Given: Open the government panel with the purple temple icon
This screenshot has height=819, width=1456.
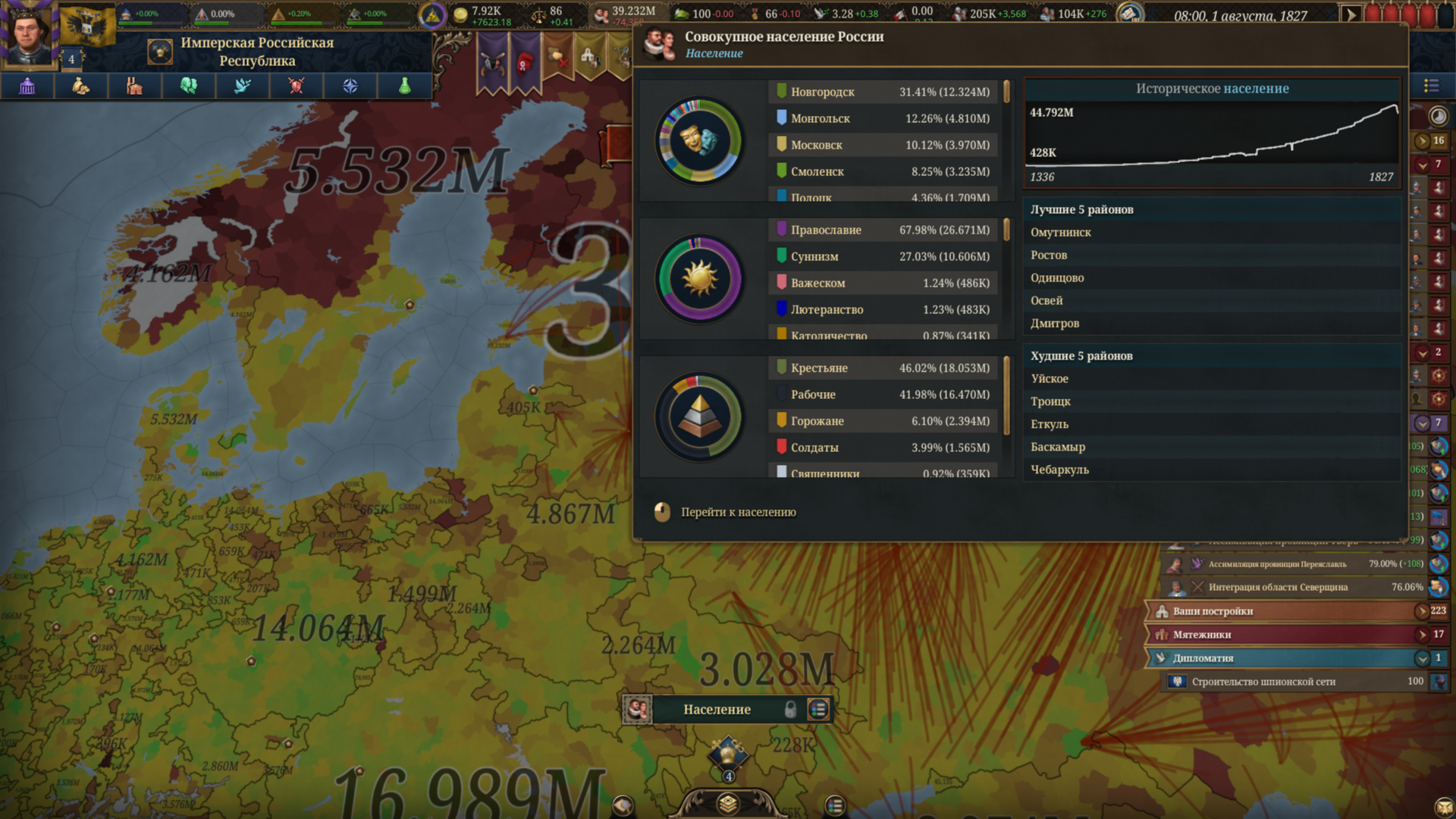Looking at the screenshot, I should (27, 86).
